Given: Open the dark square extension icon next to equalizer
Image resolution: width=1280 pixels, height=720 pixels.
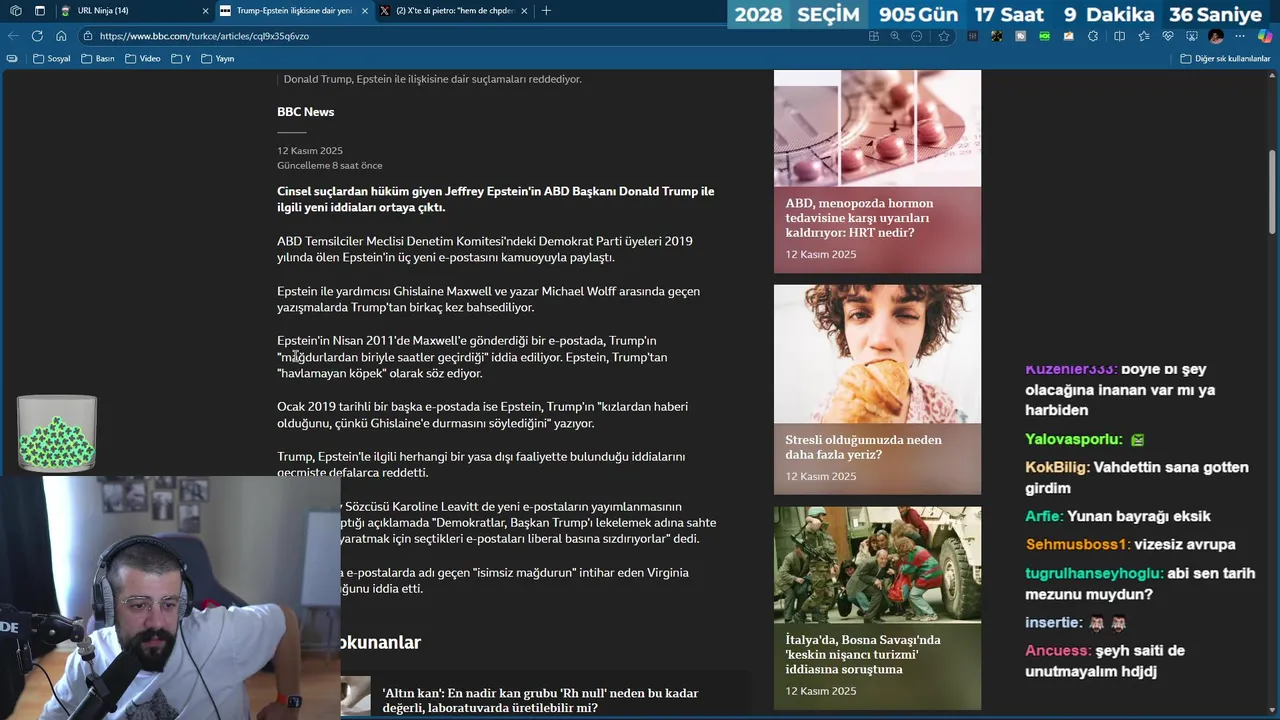Looking at the screenshot, I should (996, 36).
